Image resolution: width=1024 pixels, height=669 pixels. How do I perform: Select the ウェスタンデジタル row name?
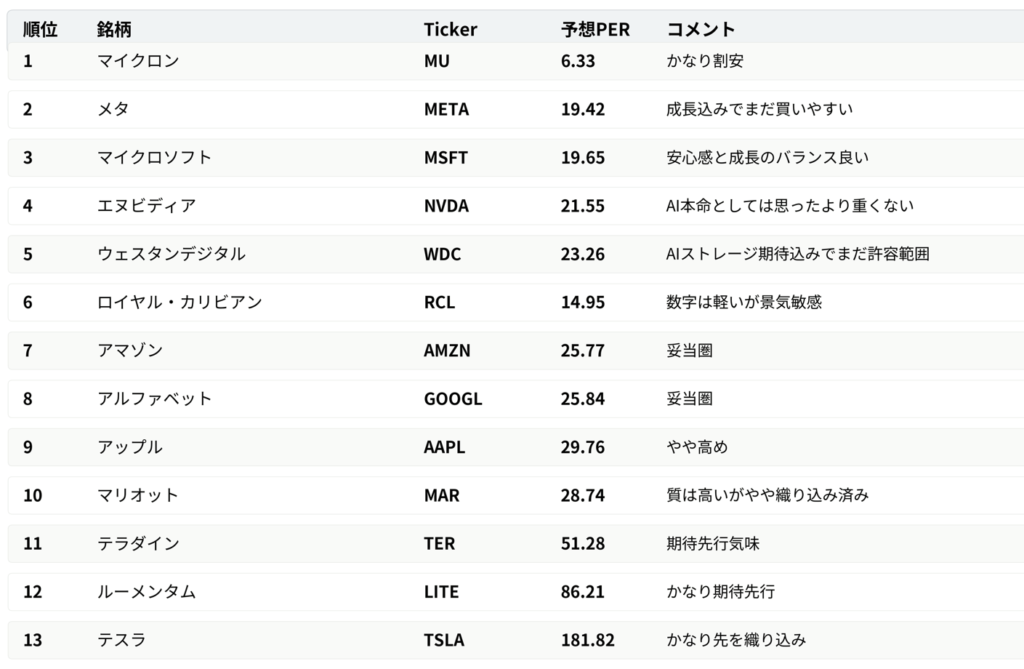point(171,254)
